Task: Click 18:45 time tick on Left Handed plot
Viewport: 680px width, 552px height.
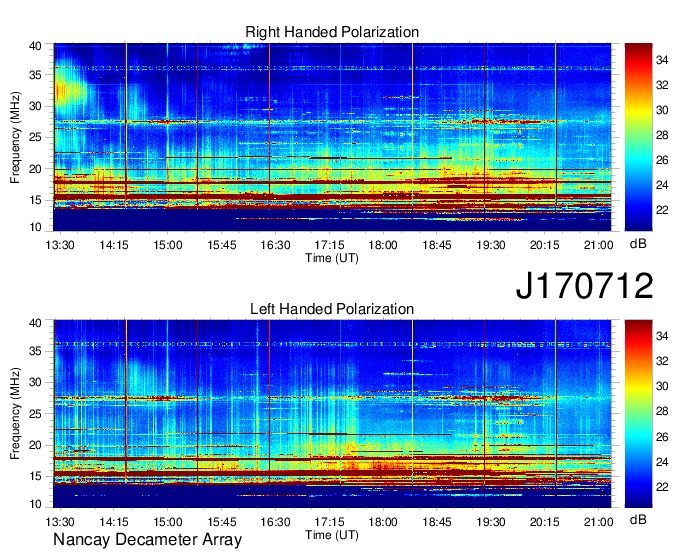Action: (437, 522)
